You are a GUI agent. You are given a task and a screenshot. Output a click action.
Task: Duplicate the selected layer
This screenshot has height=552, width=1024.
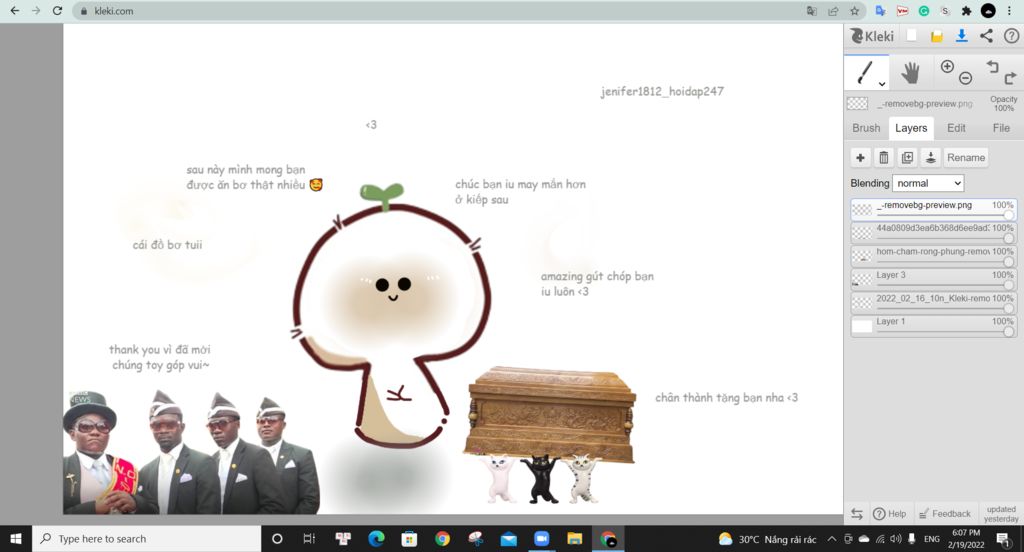coord(907,157)
